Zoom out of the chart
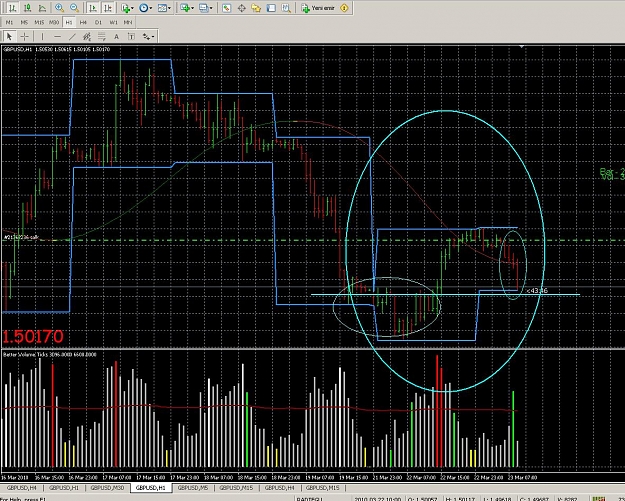Viewport: 625px width, 501px height. point(74,8)
